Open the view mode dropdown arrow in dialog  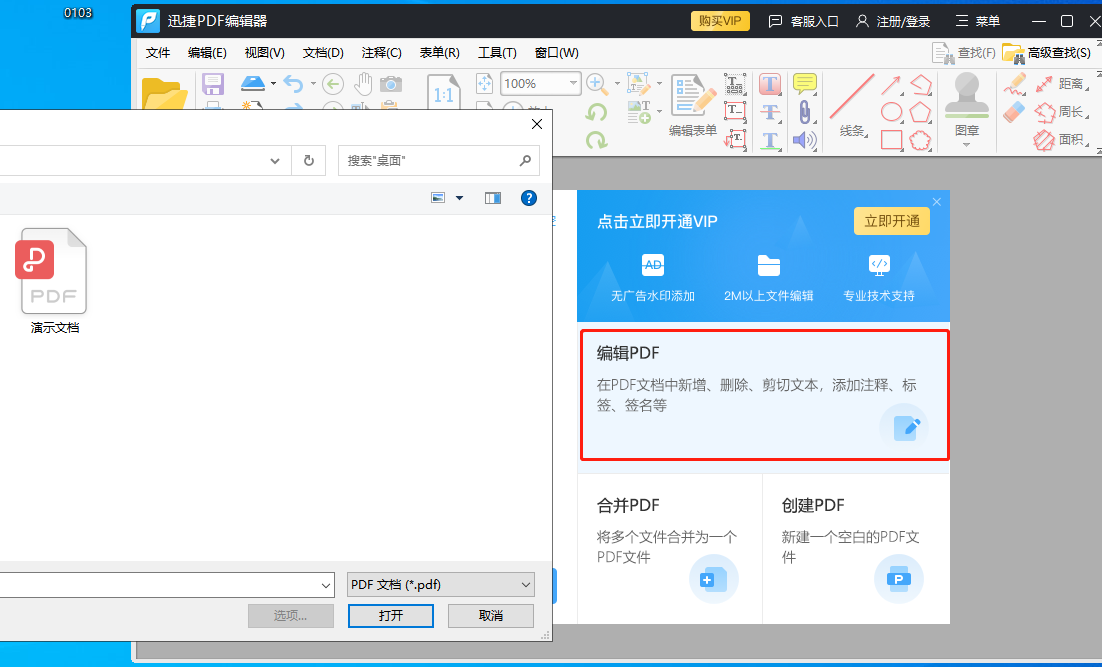460,198
